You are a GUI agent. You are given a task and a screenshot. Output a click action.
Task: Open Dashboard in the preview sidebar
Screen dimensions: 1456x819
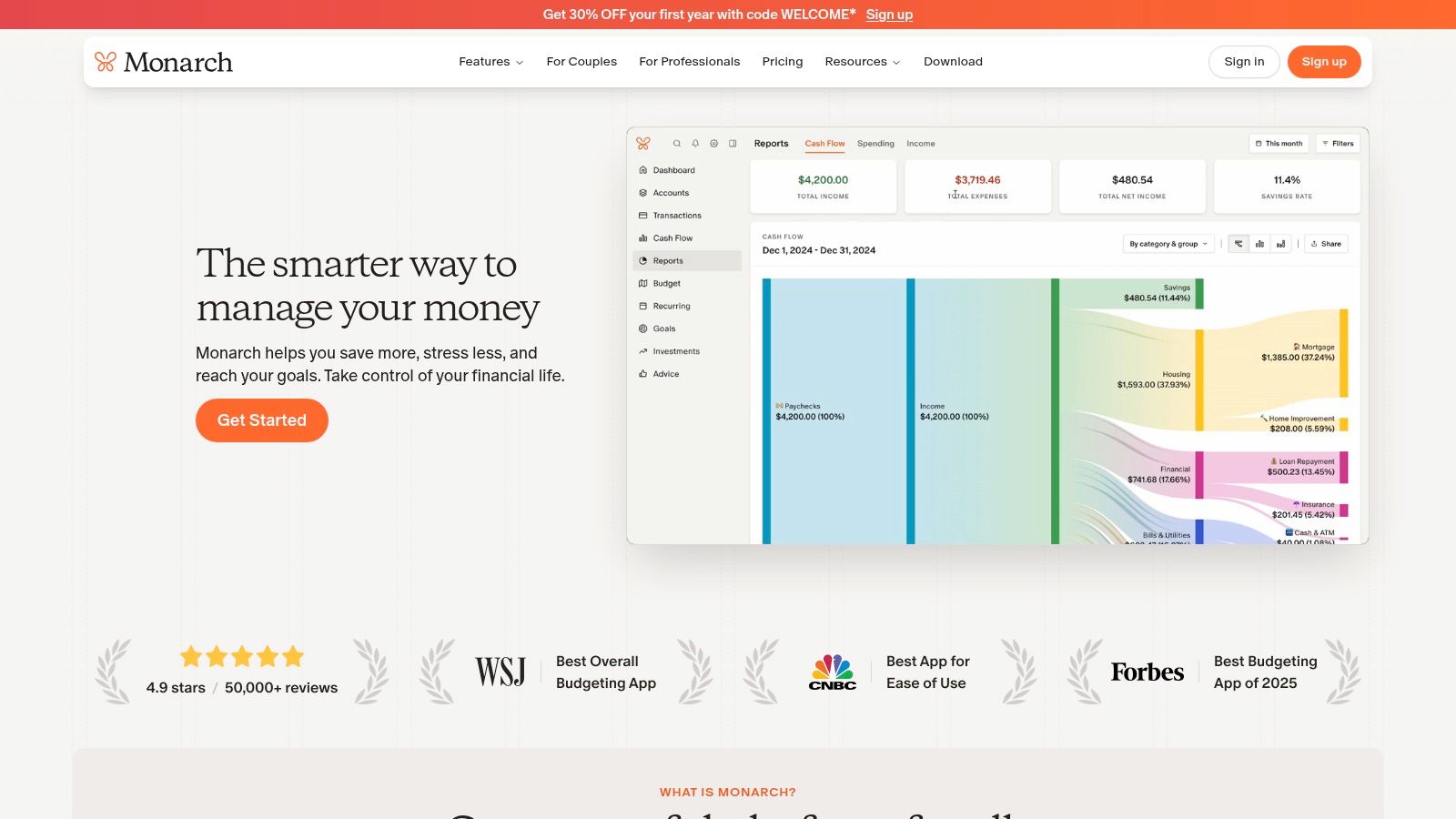point(687,170)
